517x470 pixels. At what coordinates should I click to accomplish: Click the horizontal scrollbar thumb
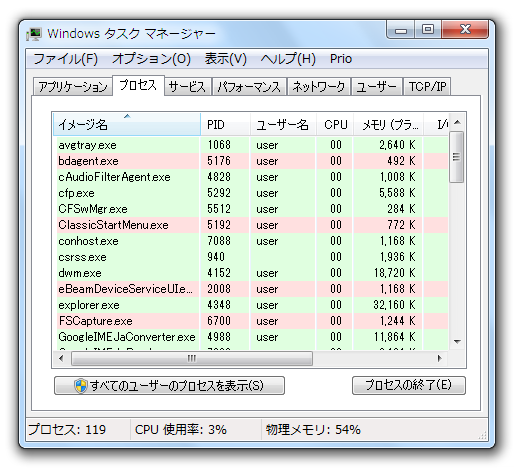pos(192,359)
